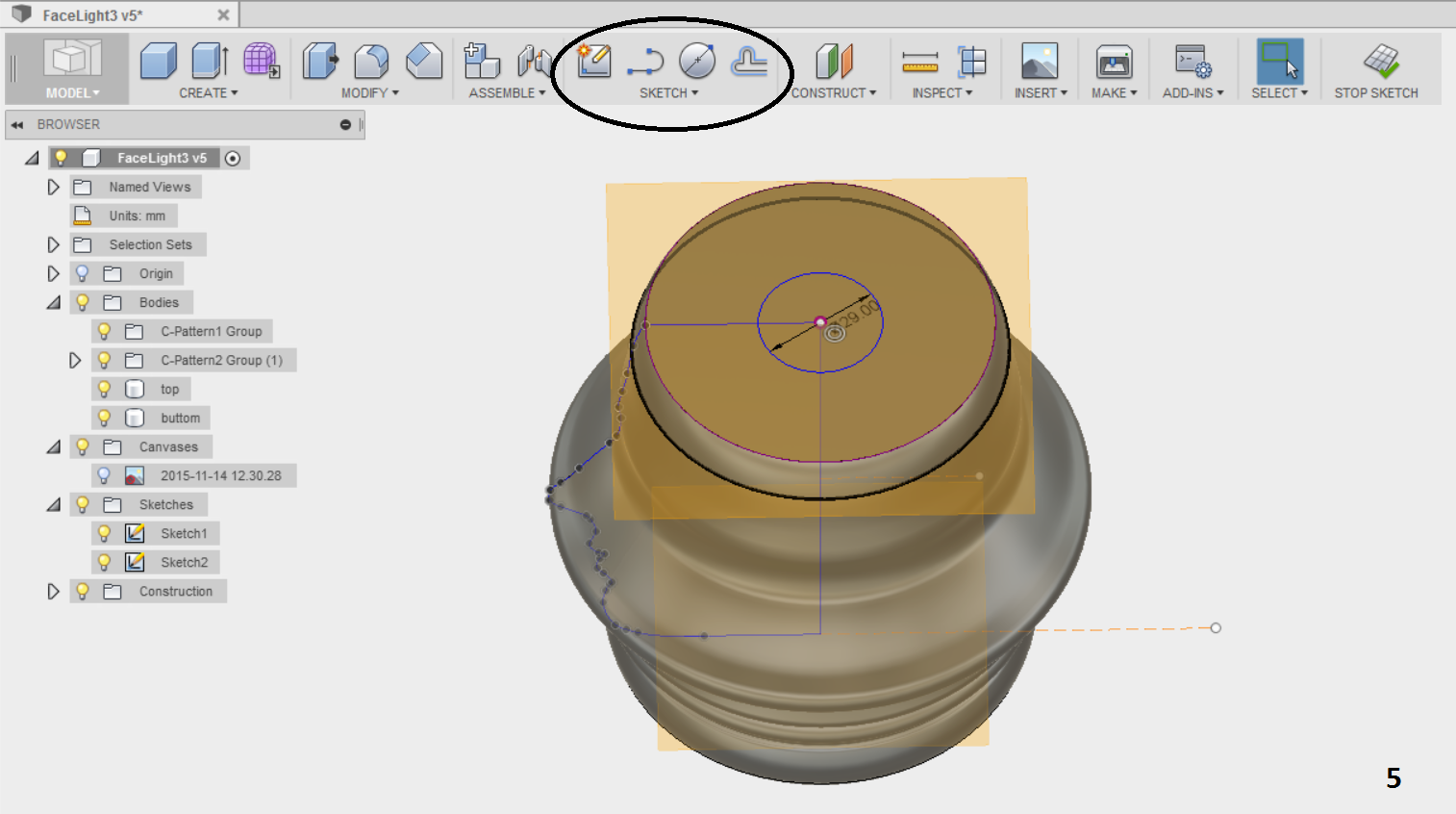Image resolution: width=1456 pixels, height=814 pixels.
Task: Expand the Origin folder
Action: [x=53, y=273]
